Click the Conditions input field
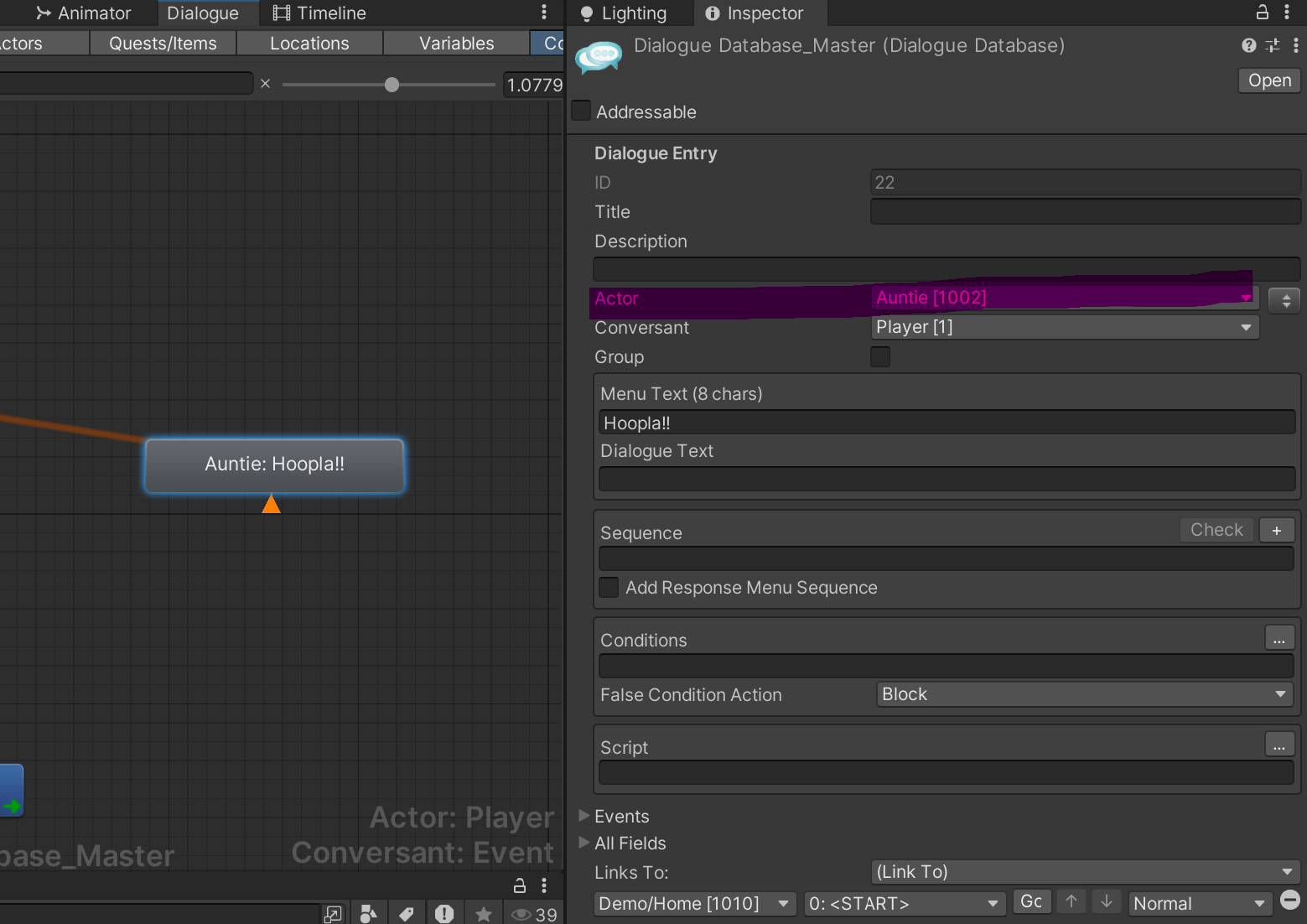1307x924 pixels. (947, 666)
